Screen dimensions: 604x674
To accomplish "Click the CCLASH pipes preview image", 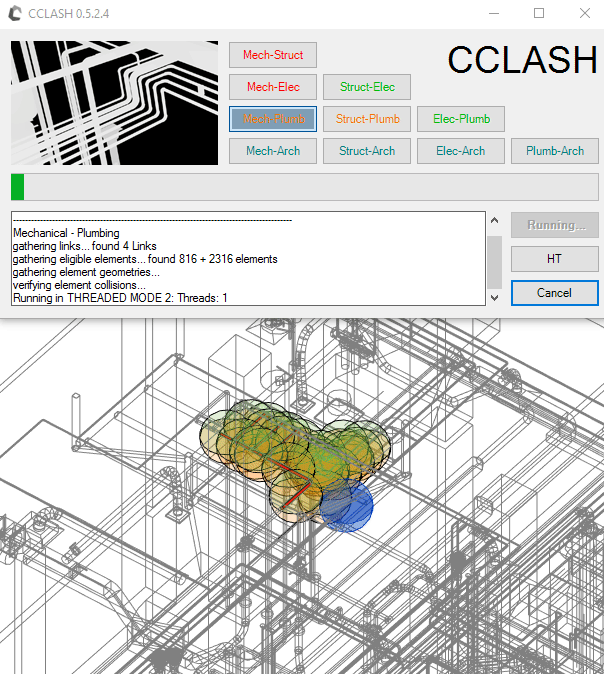I will [x=114, y=103].
